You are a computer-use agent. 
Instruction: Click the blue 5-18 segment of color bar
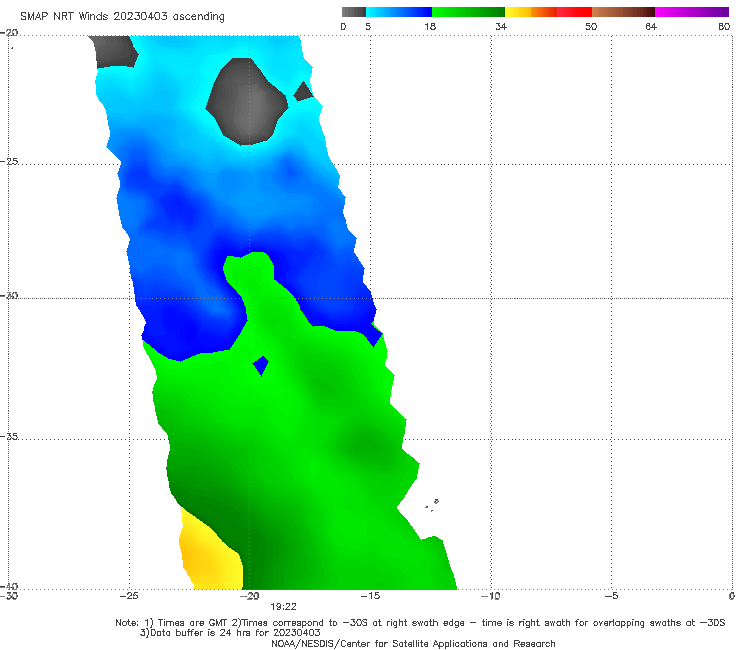tap(399, 12)
